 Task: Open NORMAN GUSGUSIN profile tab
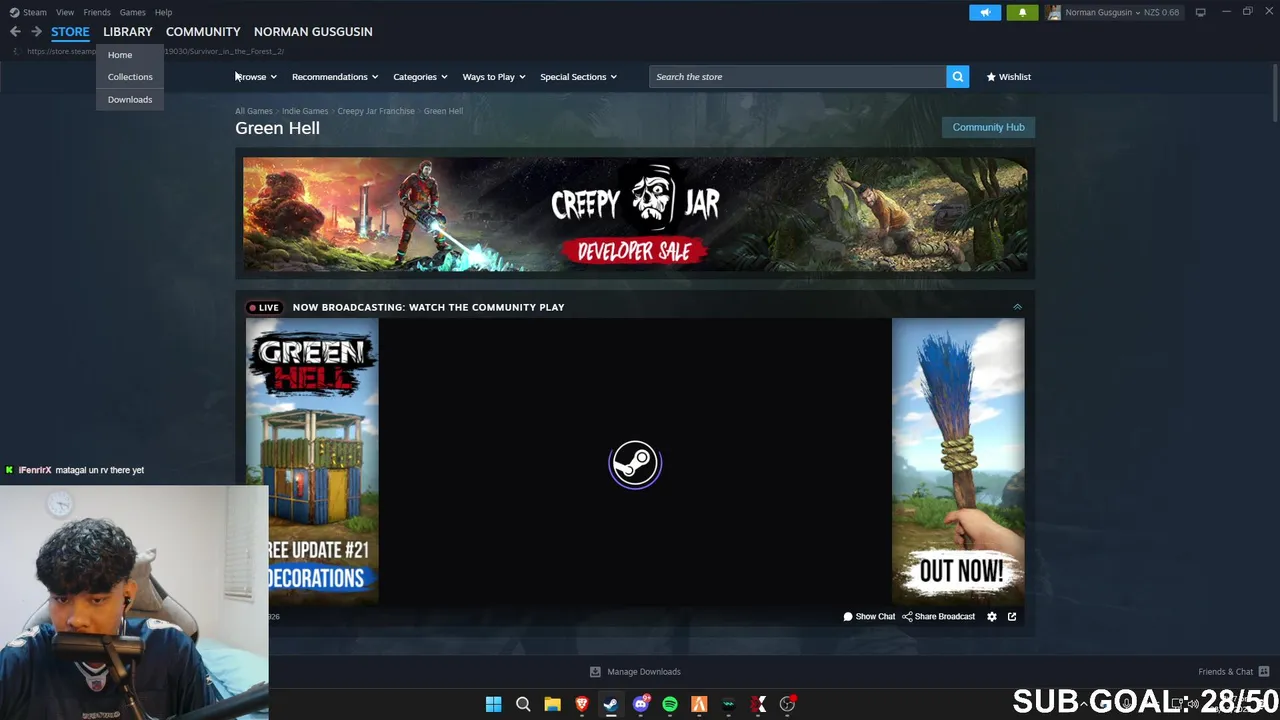[313, 31]
